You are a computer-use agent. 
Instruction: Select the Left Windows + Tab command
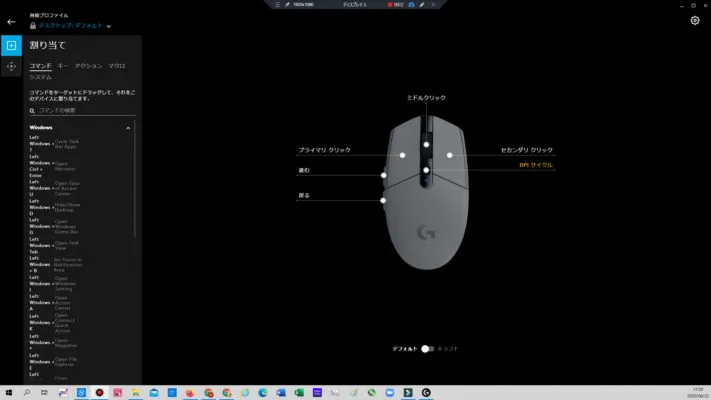(x=54, y=245)
